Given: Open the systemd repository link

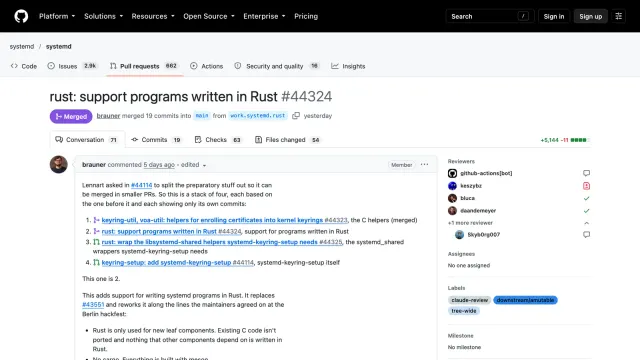Looking at the screenshot, I should click(x=58, y=47).
